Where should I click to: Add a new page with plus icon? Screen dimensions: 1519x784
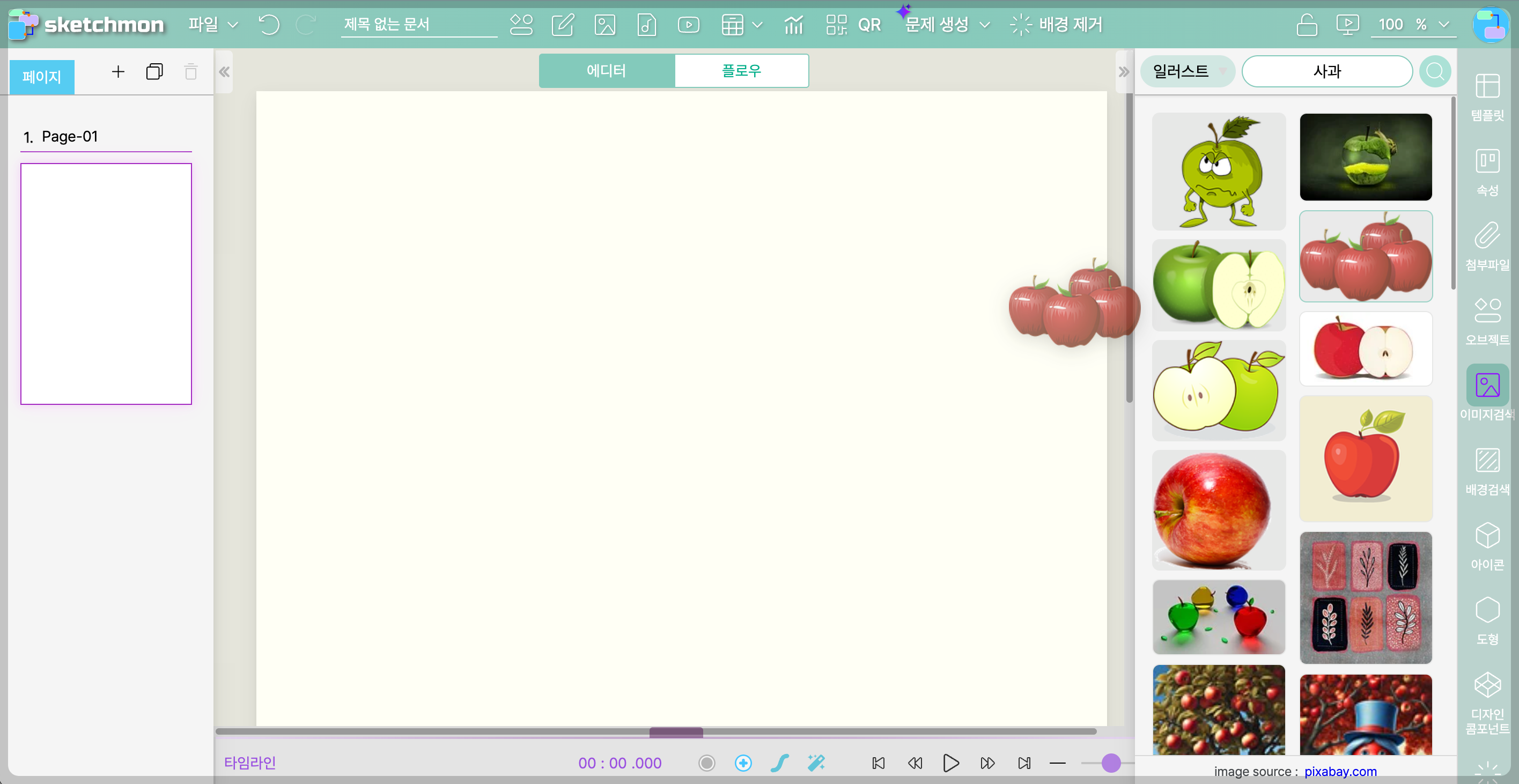[118, 72]
